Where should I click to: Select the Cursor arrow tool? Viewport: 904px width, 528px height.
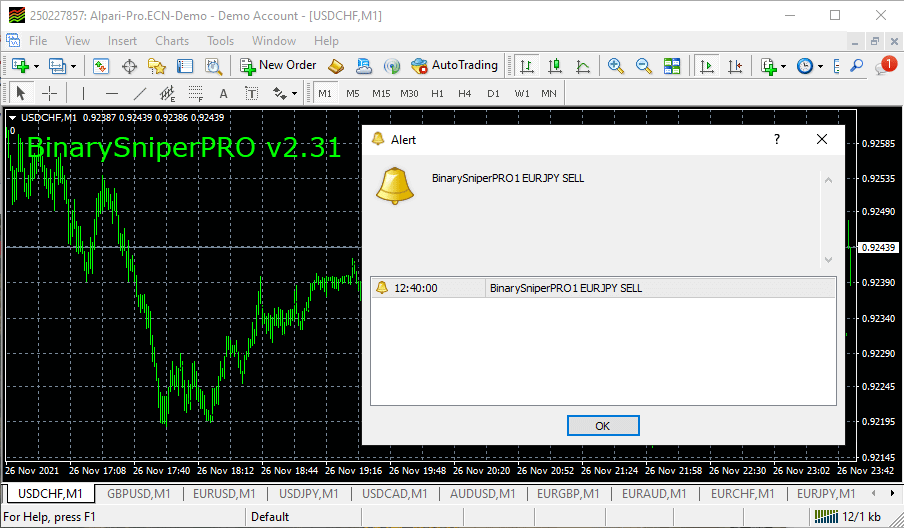[21, 93]
